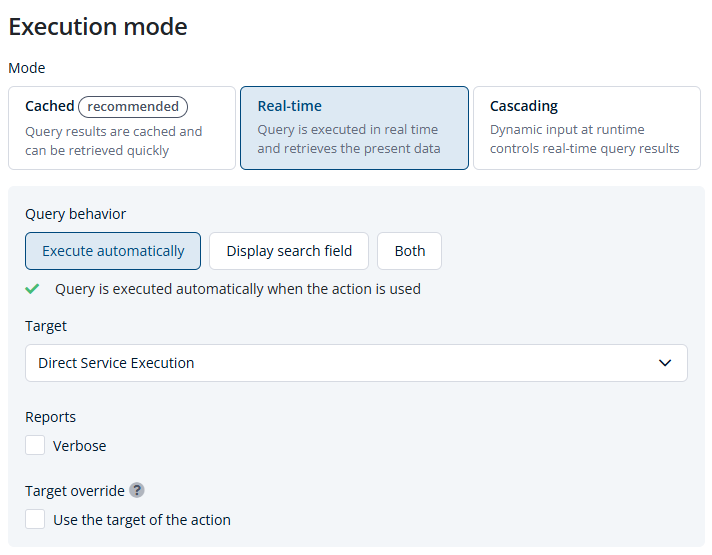Click the Verbose checkbox label text

click(79, 446)
